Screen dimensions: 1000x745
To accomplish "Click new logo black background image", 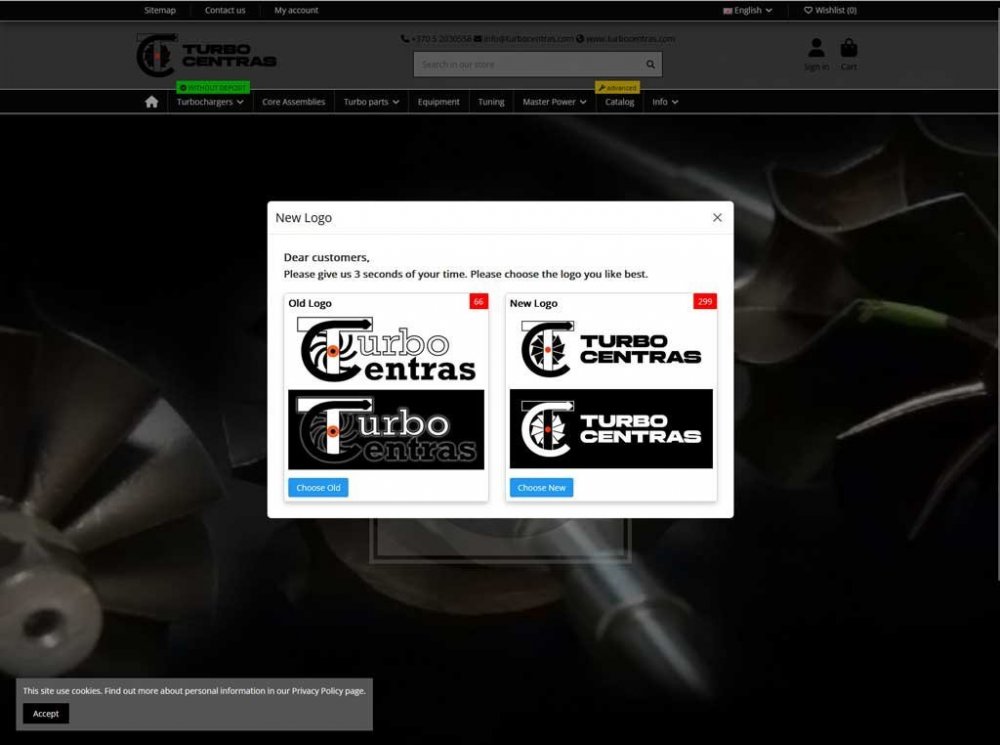I will 611,429.
